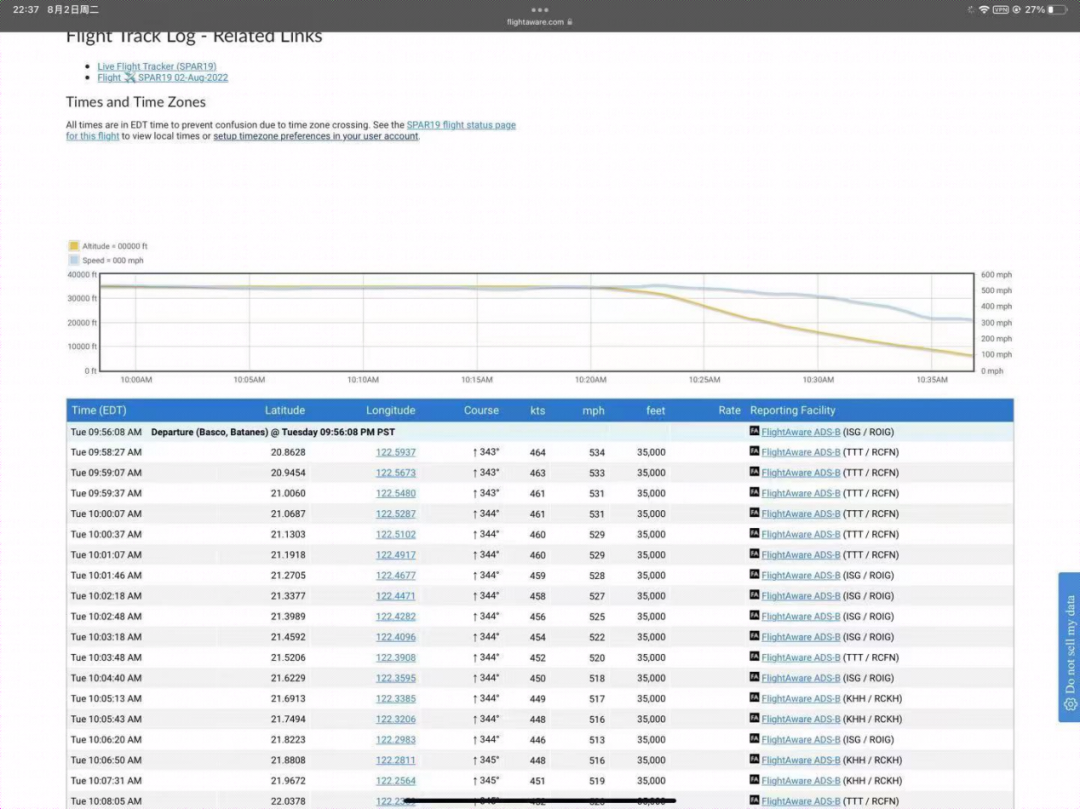The image size is (1080, 809).
Task: Click the FA icon in the 10:06:50 AM row
Action: [754, 759]
